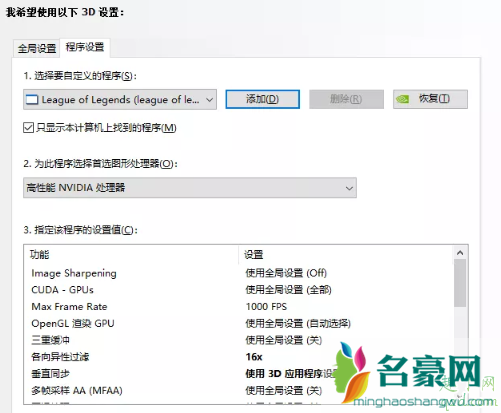The image size is (501, 413).
Task: Select the 垂直同步 row
Action: click(239, 374)
